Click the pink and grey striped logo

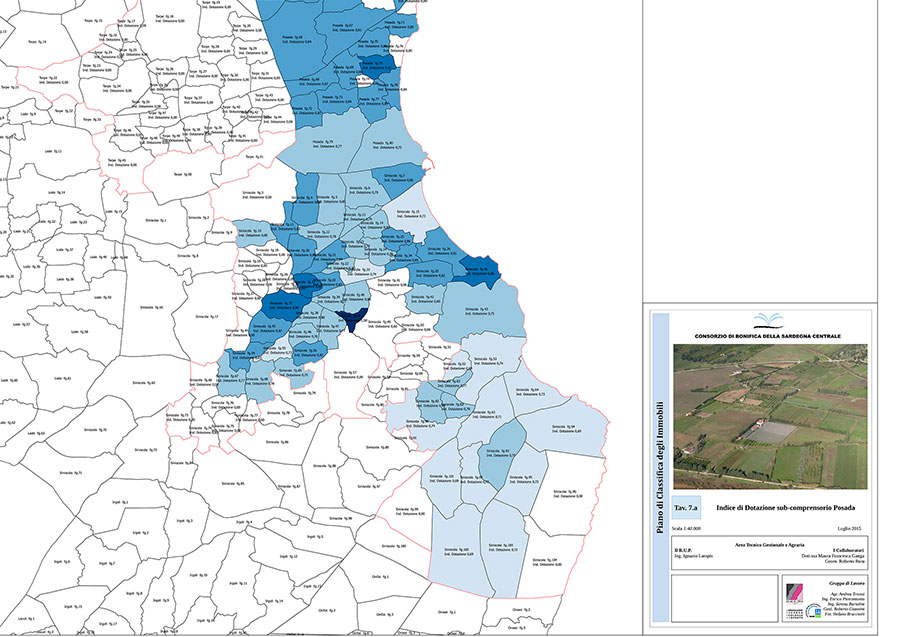[794, 593]
